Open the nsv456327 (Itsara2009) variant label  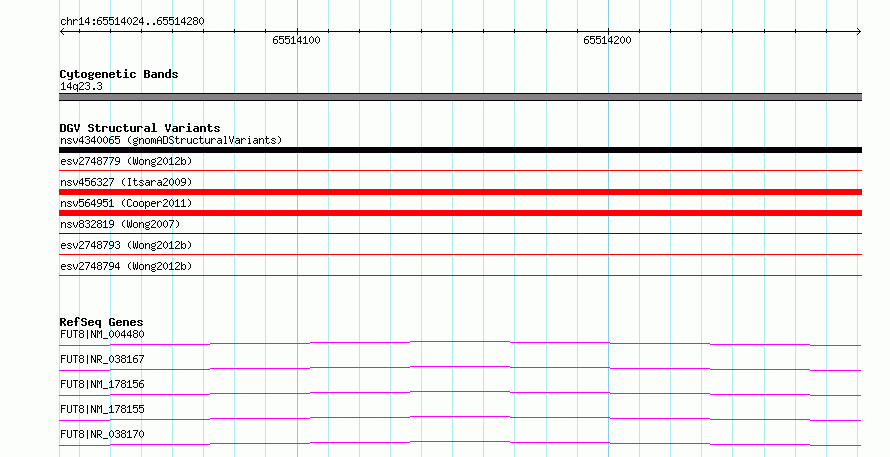pos(126,182)
